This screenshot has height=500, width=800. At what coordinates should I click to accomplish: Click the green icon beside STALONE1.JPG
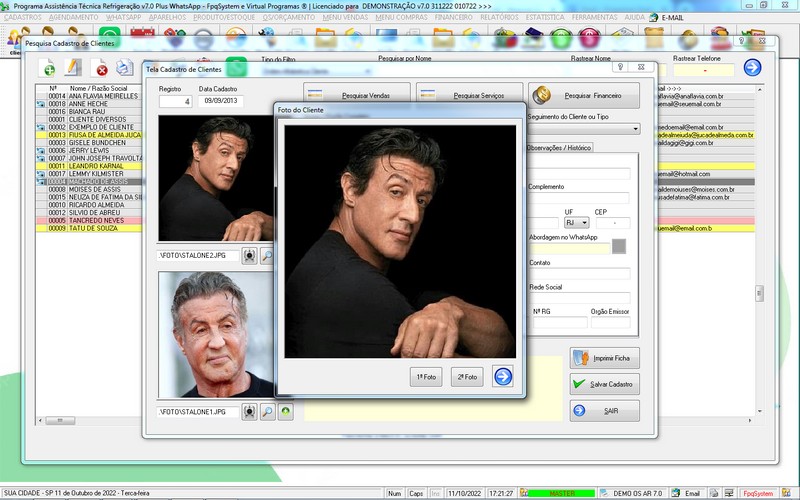point(286,411)
